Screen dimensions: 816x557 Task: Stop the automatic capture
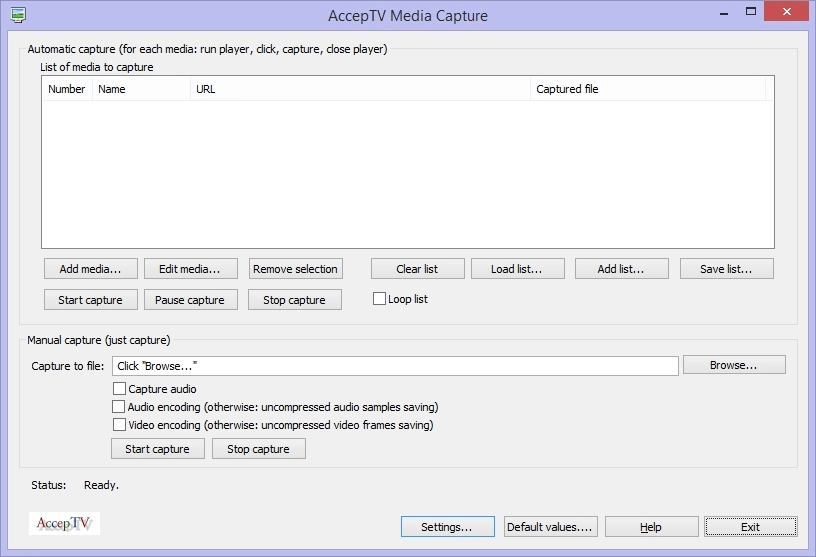tap(295, 300)
